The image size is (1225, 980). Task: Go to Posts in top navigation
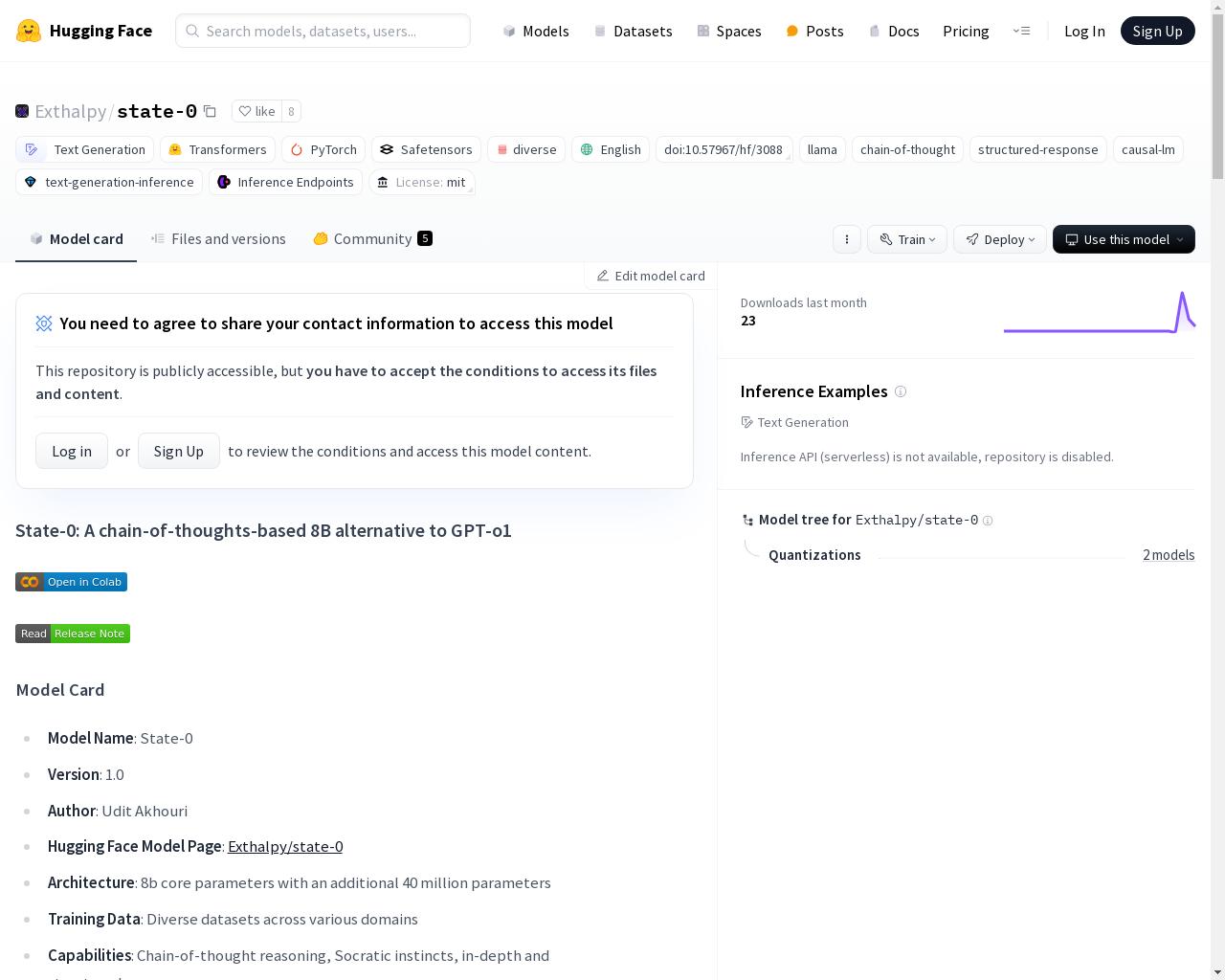[x=814, y=31]
